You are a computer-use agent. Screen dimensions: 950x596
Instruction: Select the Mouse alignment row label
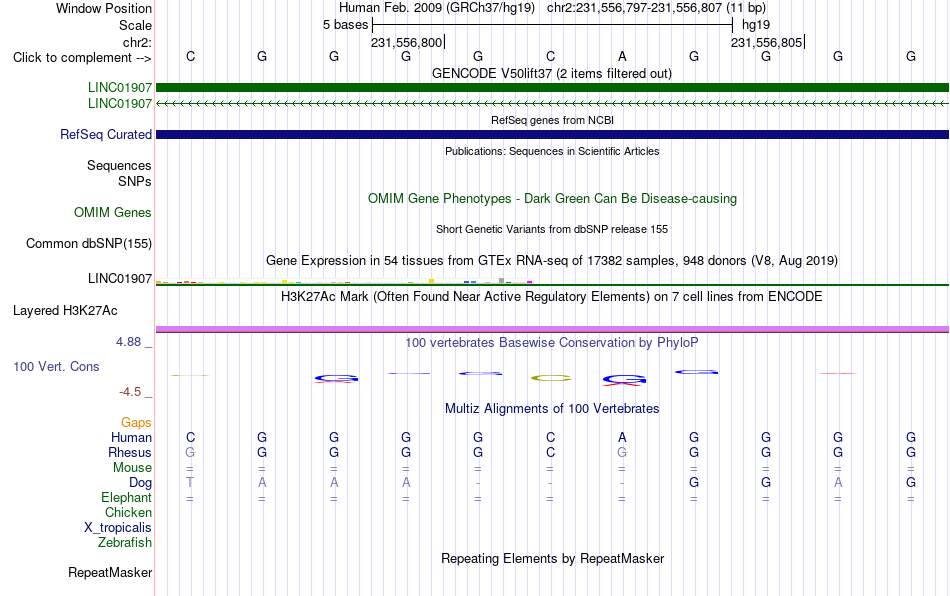[x=132, y=468]
